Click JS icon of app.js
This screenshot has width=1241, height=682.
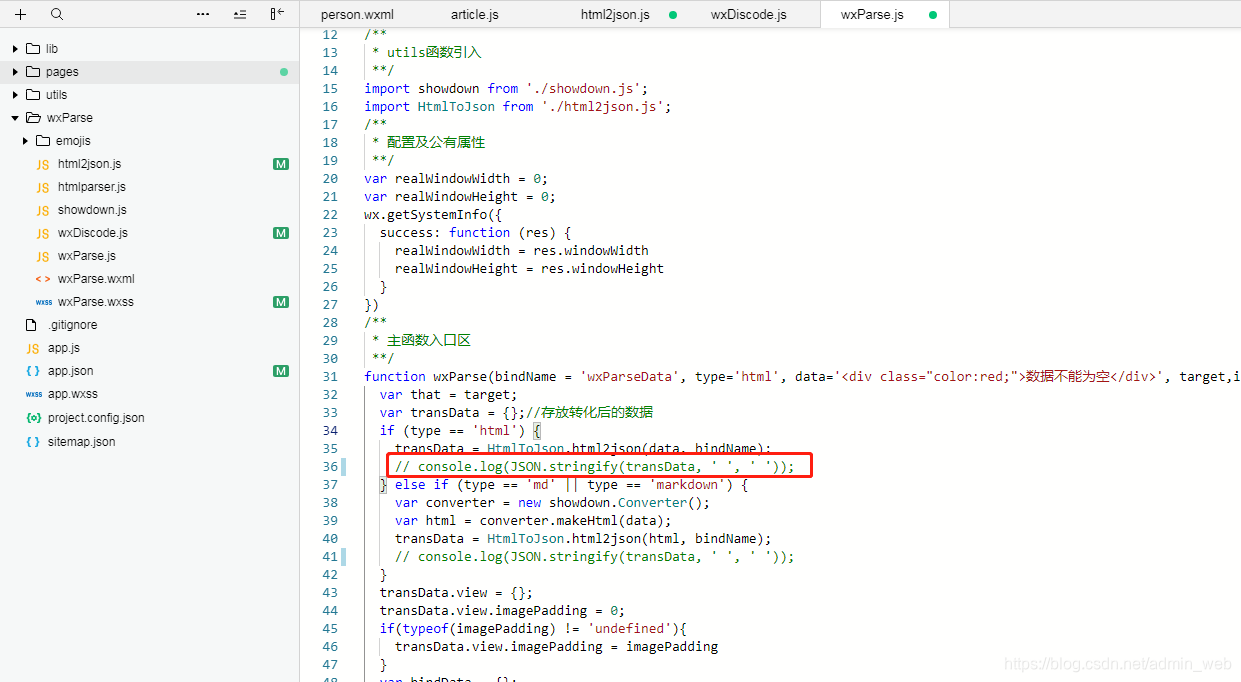coord(33,348)
